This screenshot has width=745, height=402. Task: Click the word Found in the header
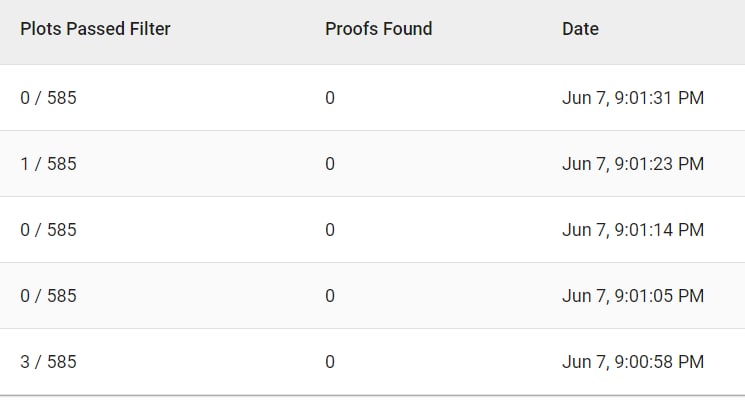click(x=408, y=29)
